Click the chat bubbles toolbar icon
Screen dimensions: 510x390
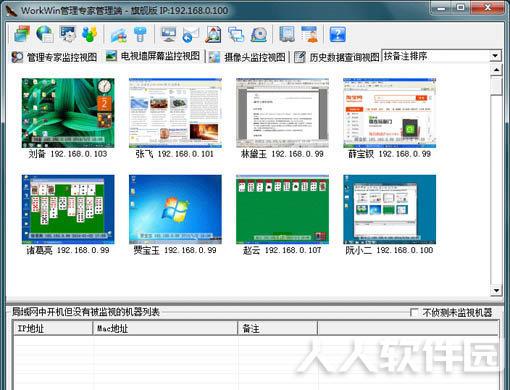[x=236, y=34]
